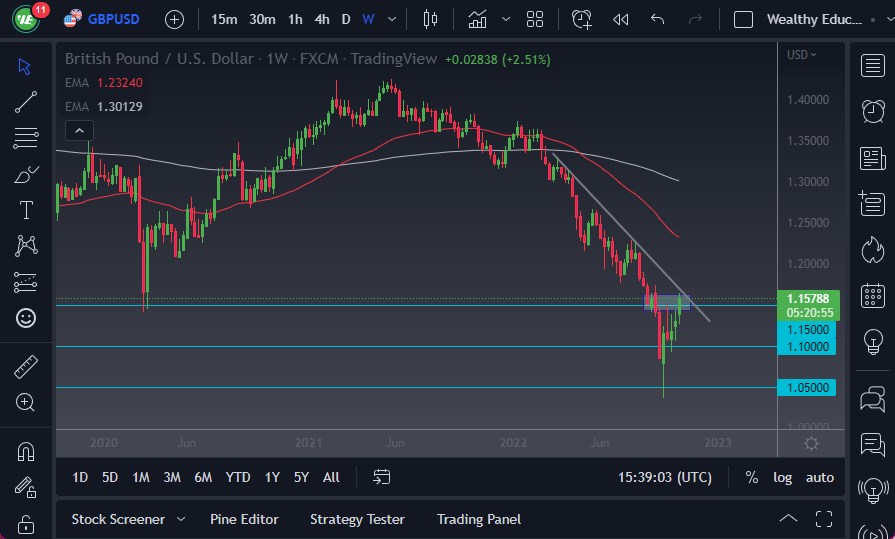This screenshot has width=895, height=539.
Task: Open the Strategy Tester tab
Action: (x=357, y=519)
